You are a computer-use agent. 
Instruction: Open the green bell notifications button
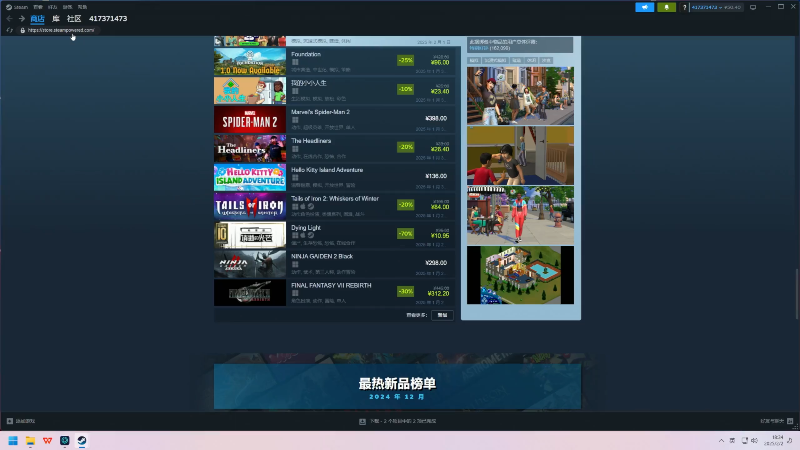(x=666, y=7)
